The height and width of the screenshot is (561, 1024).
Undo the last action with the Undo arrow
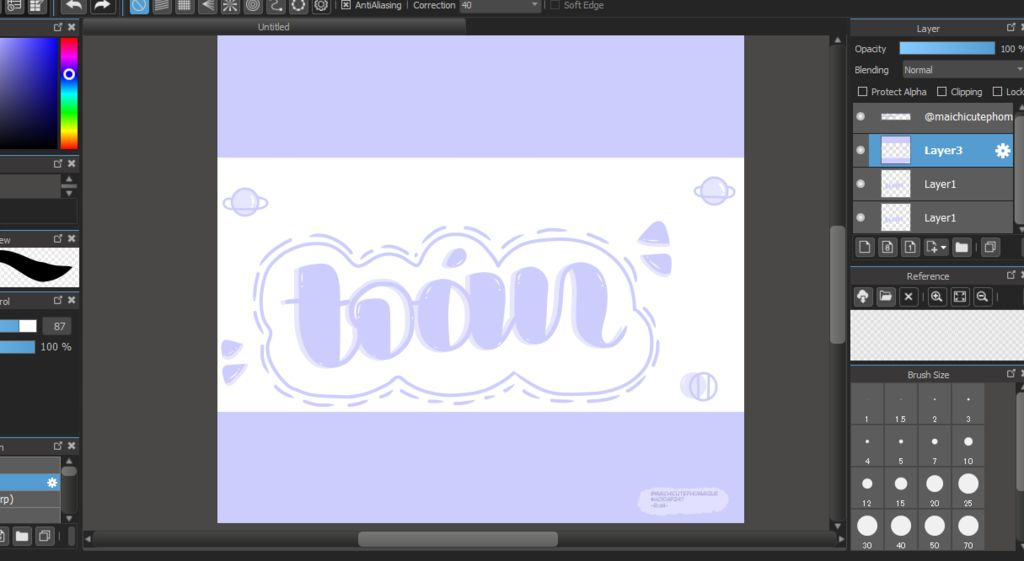pos(74,6)
